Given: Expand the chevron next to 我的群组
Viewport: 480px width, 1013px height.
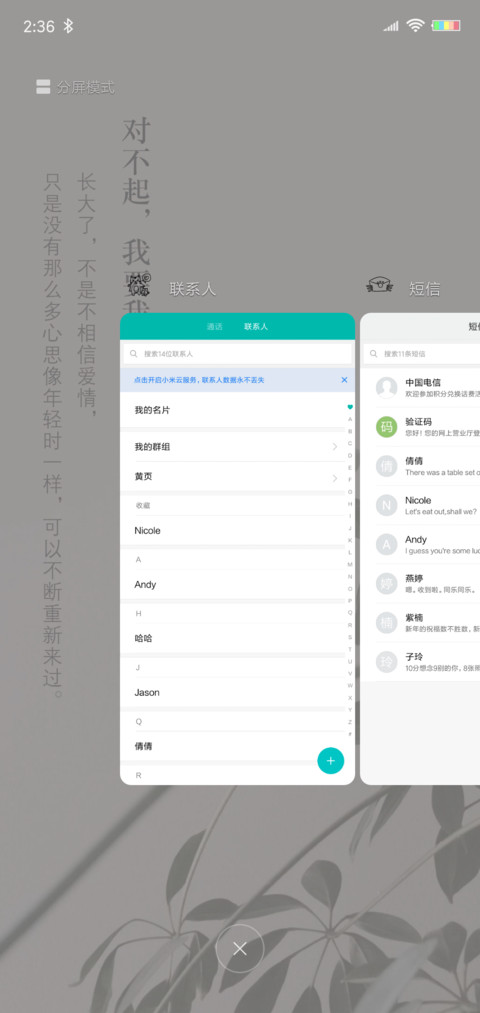Looking at the screenshot, I should pyautogui.click(x=335, y=446).
